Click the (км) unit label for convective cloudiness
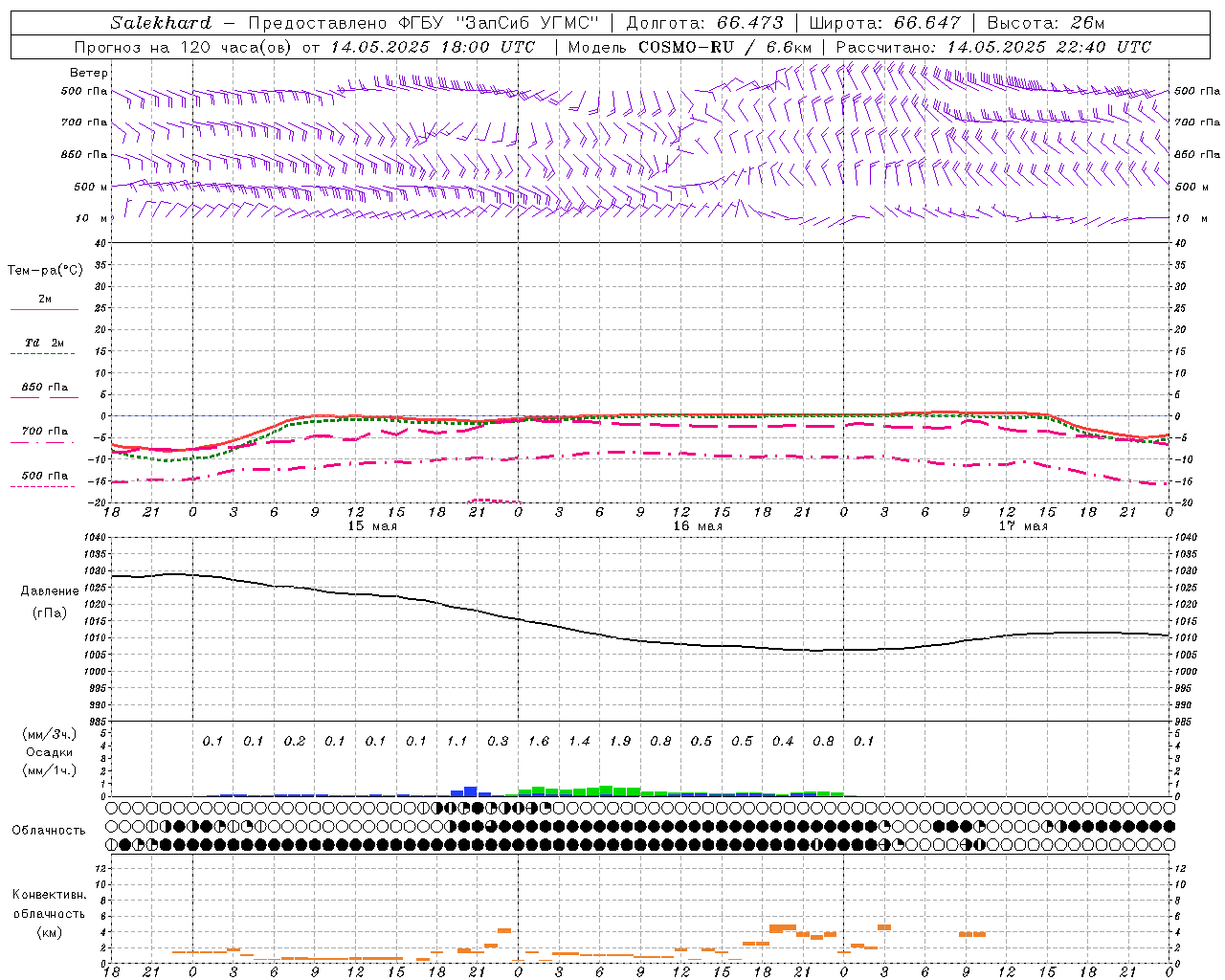1225x980 pixels. 49,932
